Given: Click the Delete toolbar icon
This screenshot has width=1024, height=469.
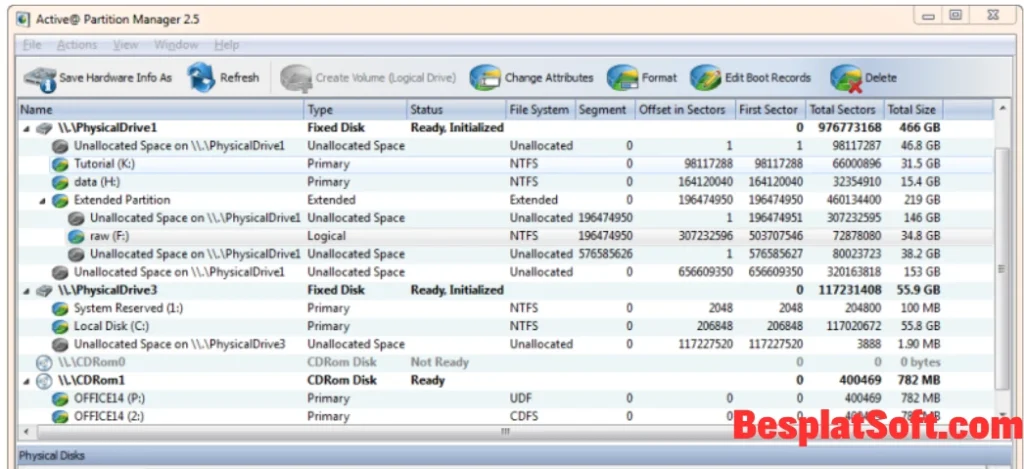Looking at the screenshot, I should pyautogui.click(x=846, y=78).
